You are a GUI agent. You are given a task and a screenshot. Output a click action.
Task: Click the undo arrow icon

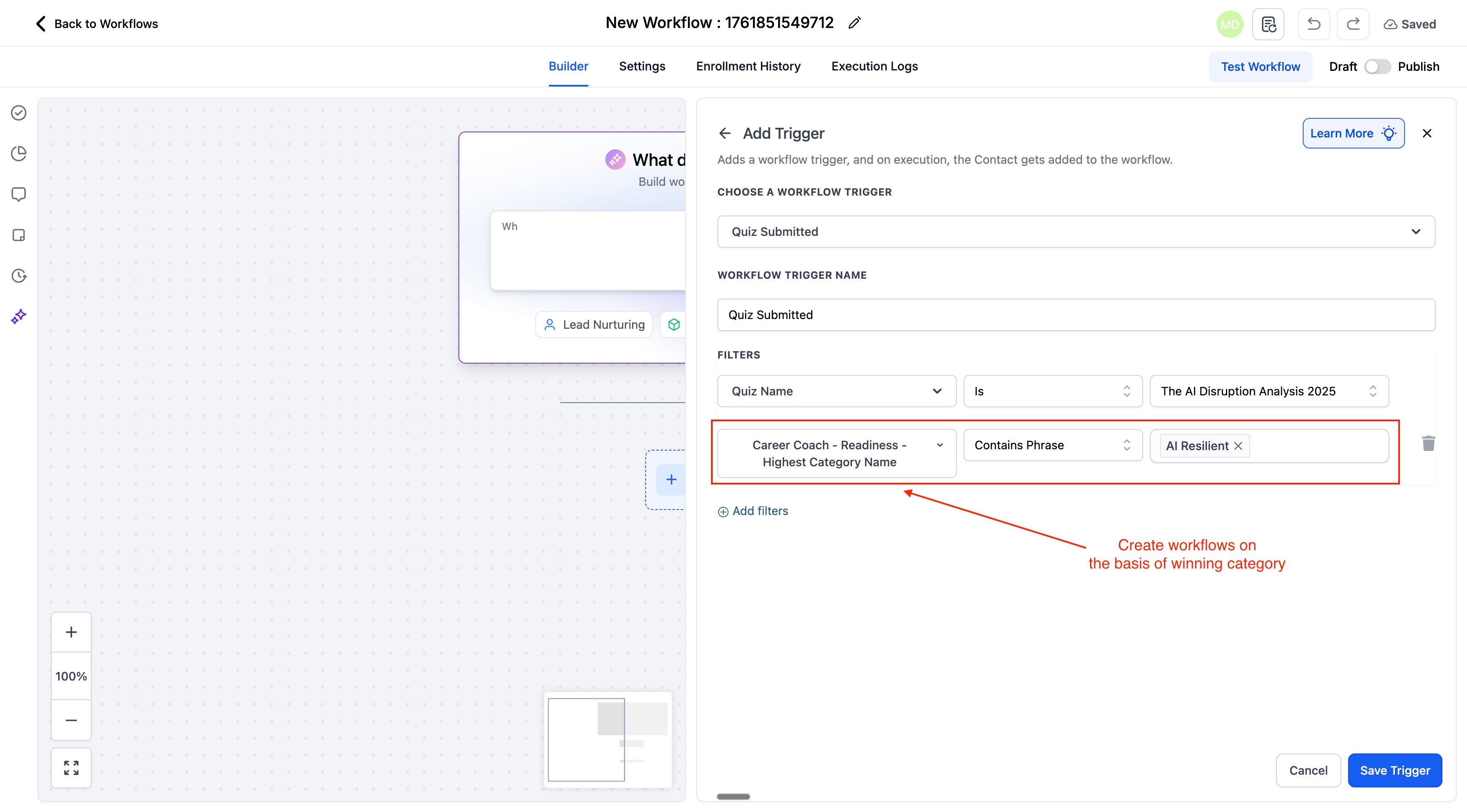tap(1313, 24)
